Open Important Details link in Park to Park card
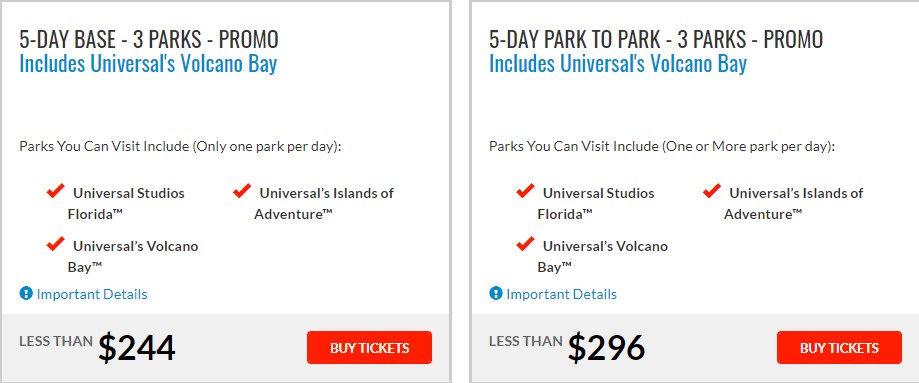919x383 pixels. point(561,294)
